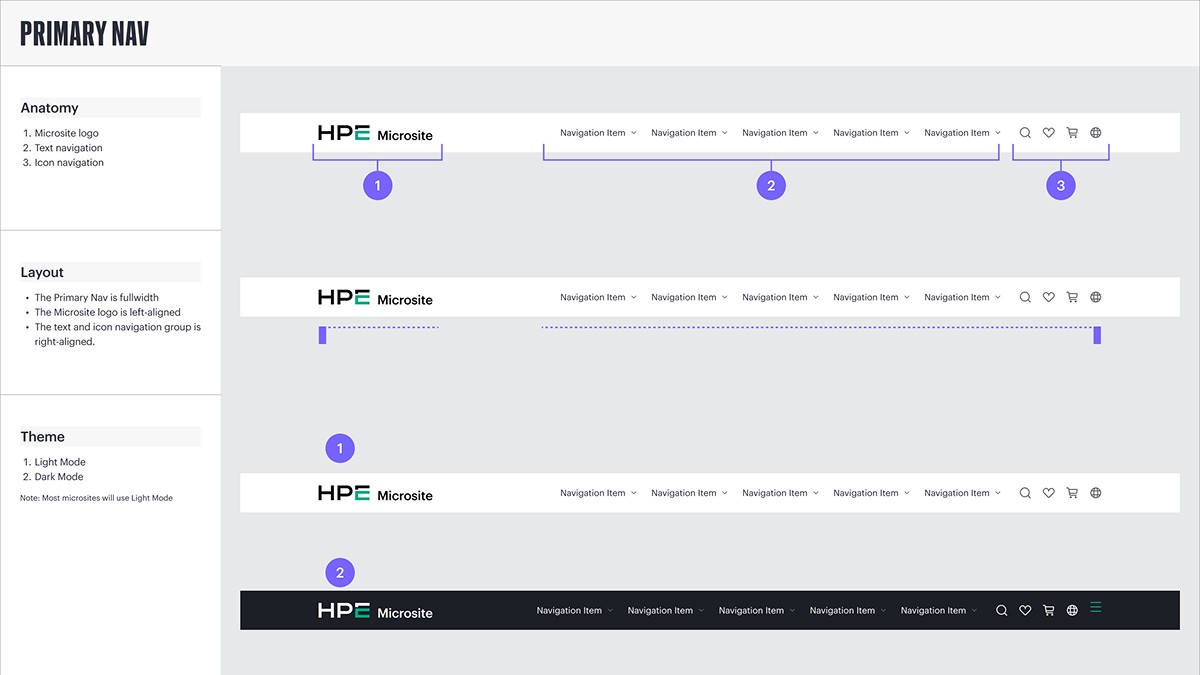1200x675 pixels.
Task: Click badge 2 above the dark mode example
Action: 339,572
